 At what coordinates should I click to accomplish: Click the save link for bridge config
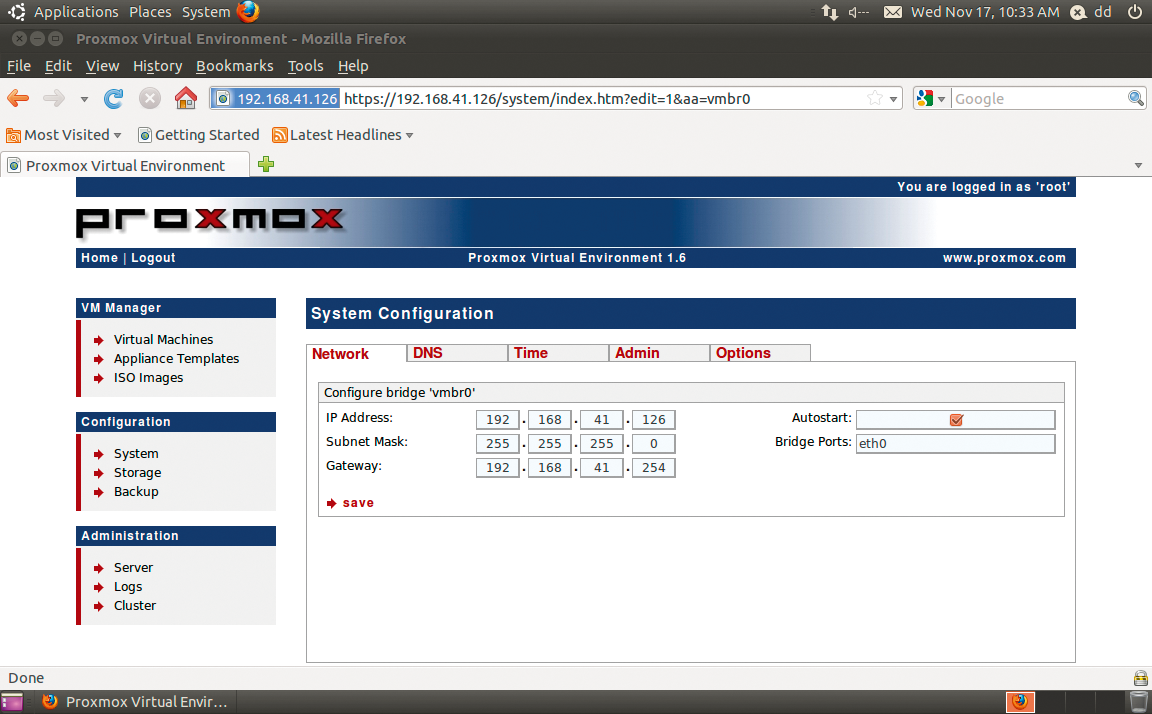357,503
